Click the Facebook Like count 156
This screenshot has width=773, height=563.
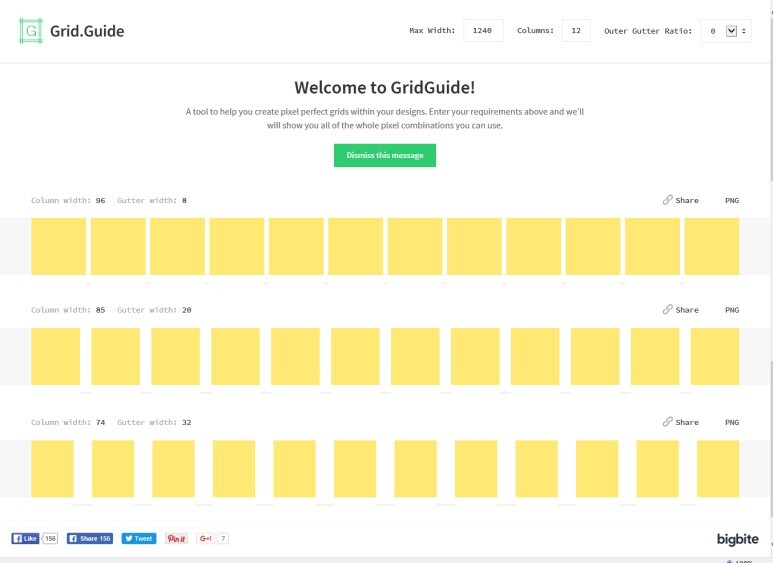pos(50,538)
